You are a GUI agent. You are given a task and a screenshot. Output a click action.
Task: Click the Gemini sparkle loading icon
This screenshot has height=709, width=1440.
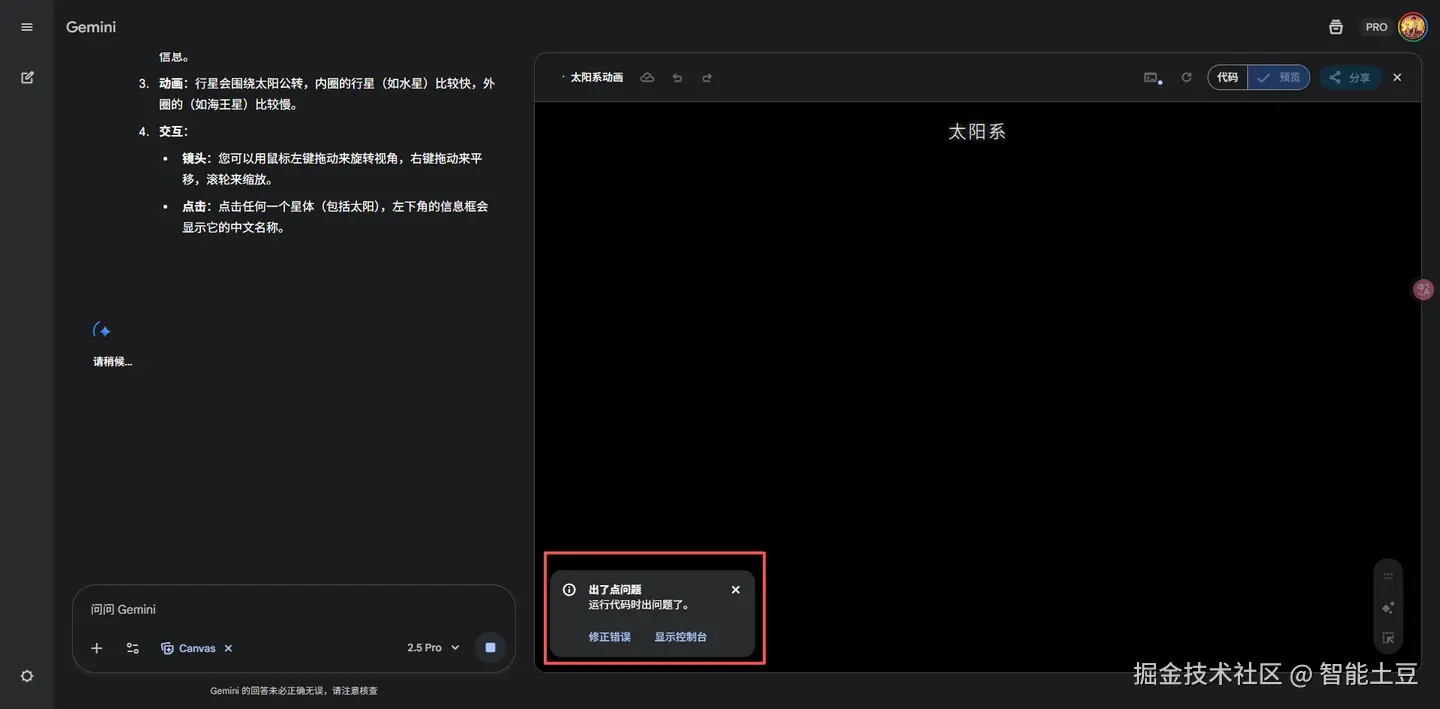click(102, 330)
